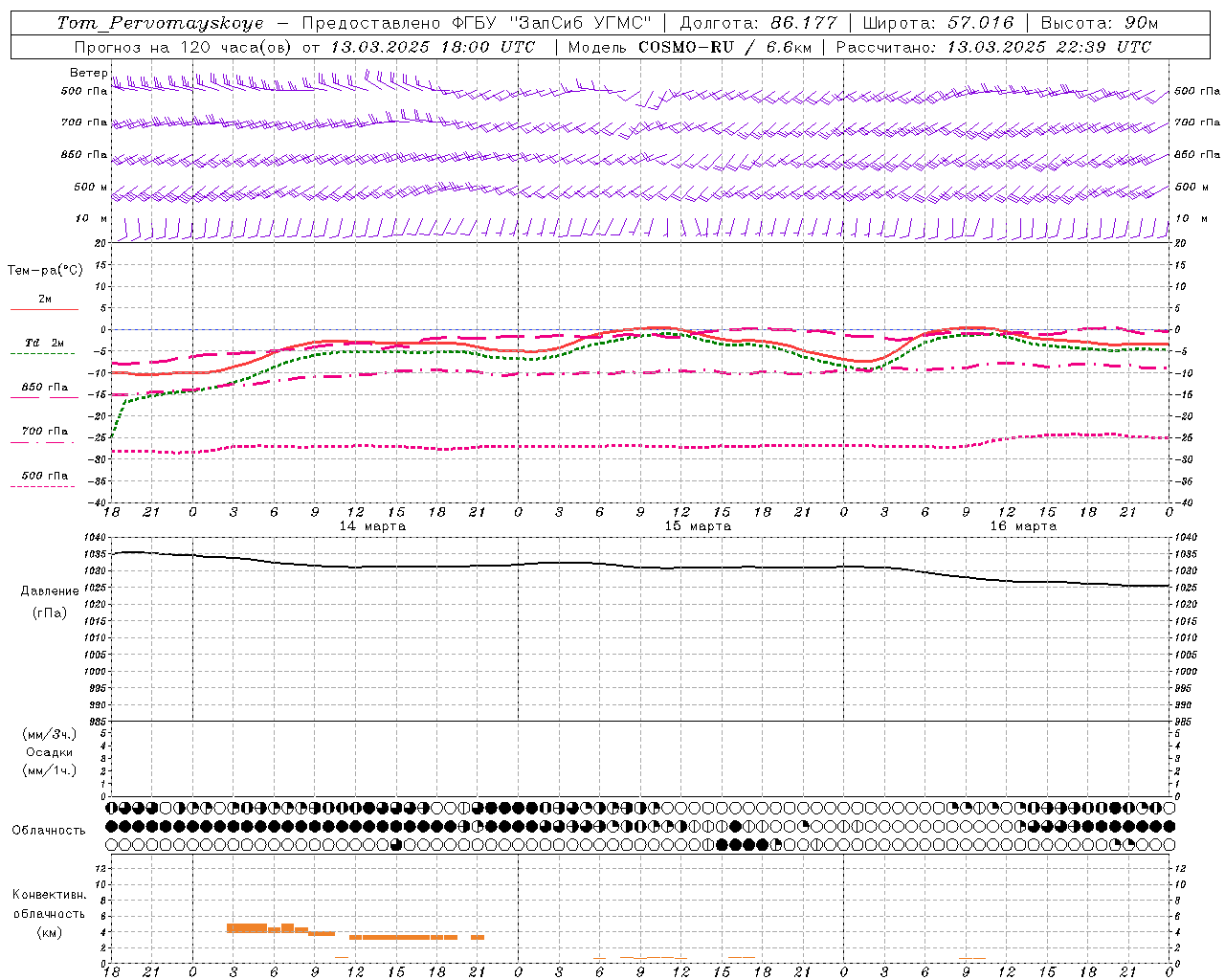This screenshot has height=980, width=1225.
Task: Click the Облачность panel label
Action: [x=49, y=831]
